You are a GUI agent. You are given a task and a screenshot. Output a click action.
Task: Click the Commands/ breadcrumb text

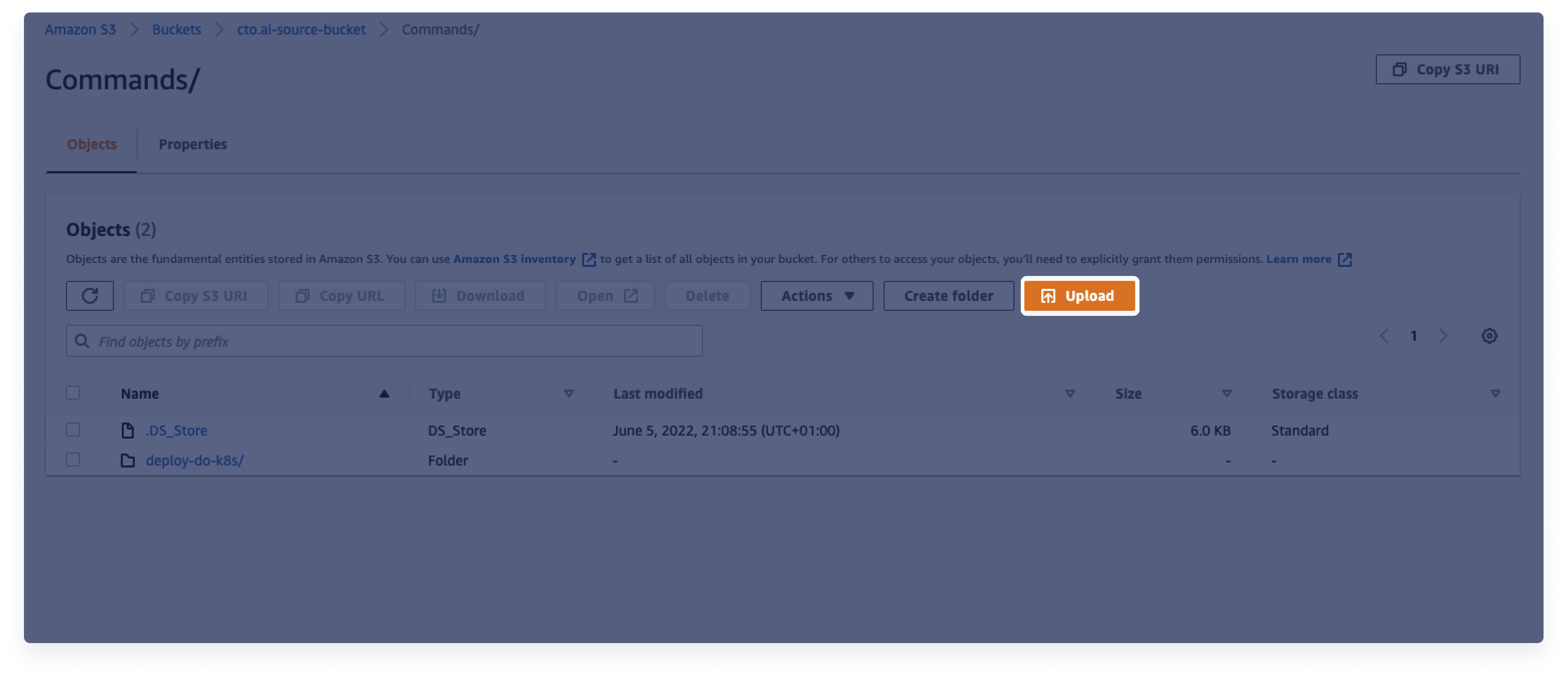point(441,29)
